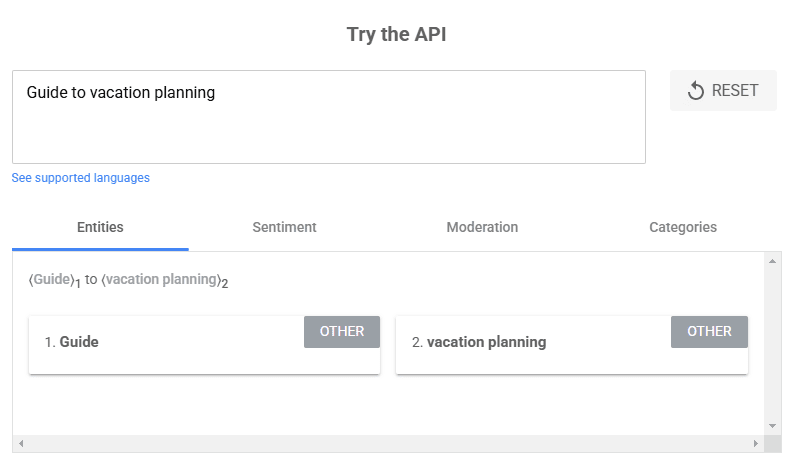Image resolution: width=805 pixels, height=471 pixels.
Task: Select the Moderation tab
Action: click(x=482, y=227)
